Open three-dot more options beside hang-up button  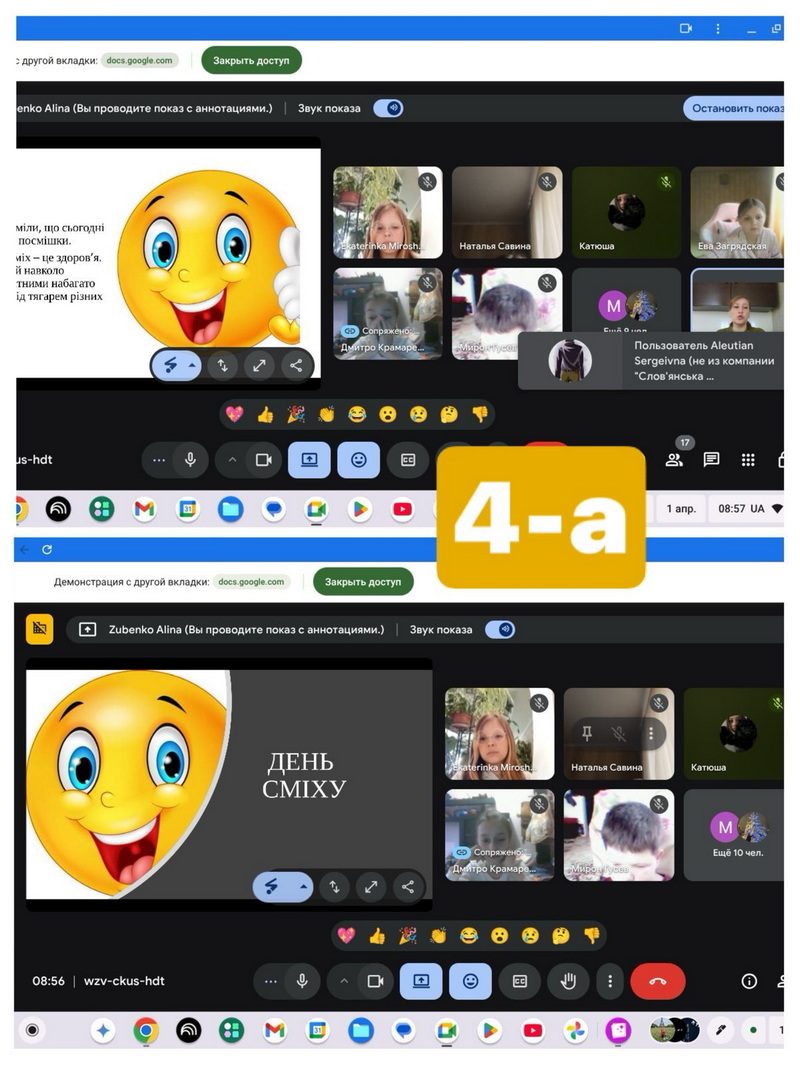click(610, 981)
